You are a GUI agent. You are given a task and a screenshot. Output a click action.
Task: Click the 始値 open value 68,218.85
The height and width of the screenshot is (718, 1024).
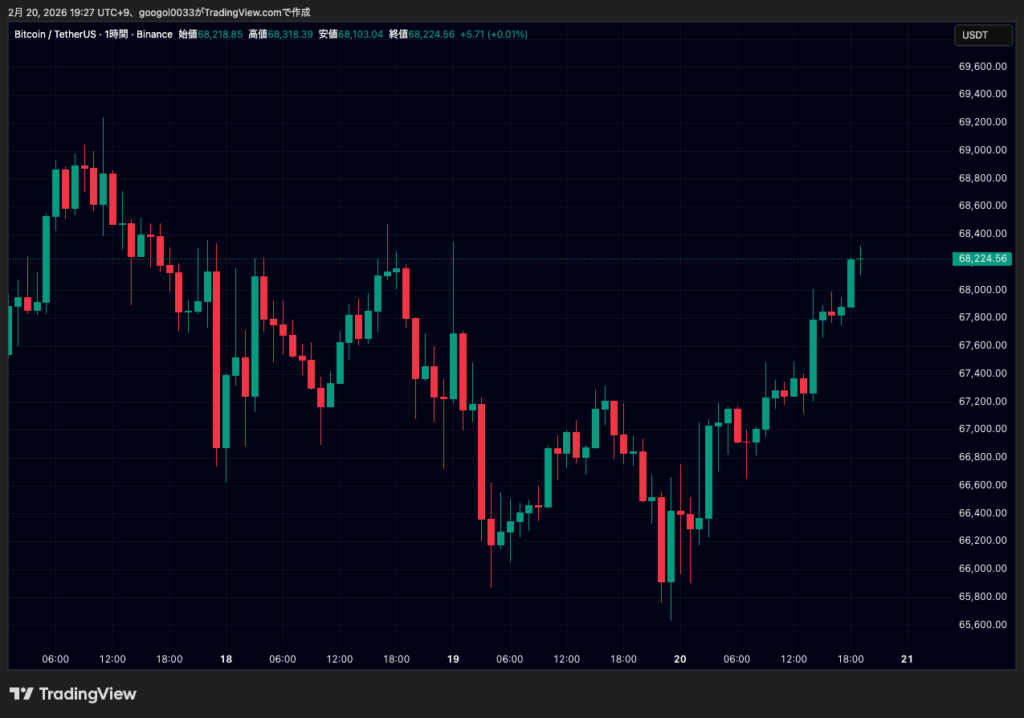(x=220, y=34)
